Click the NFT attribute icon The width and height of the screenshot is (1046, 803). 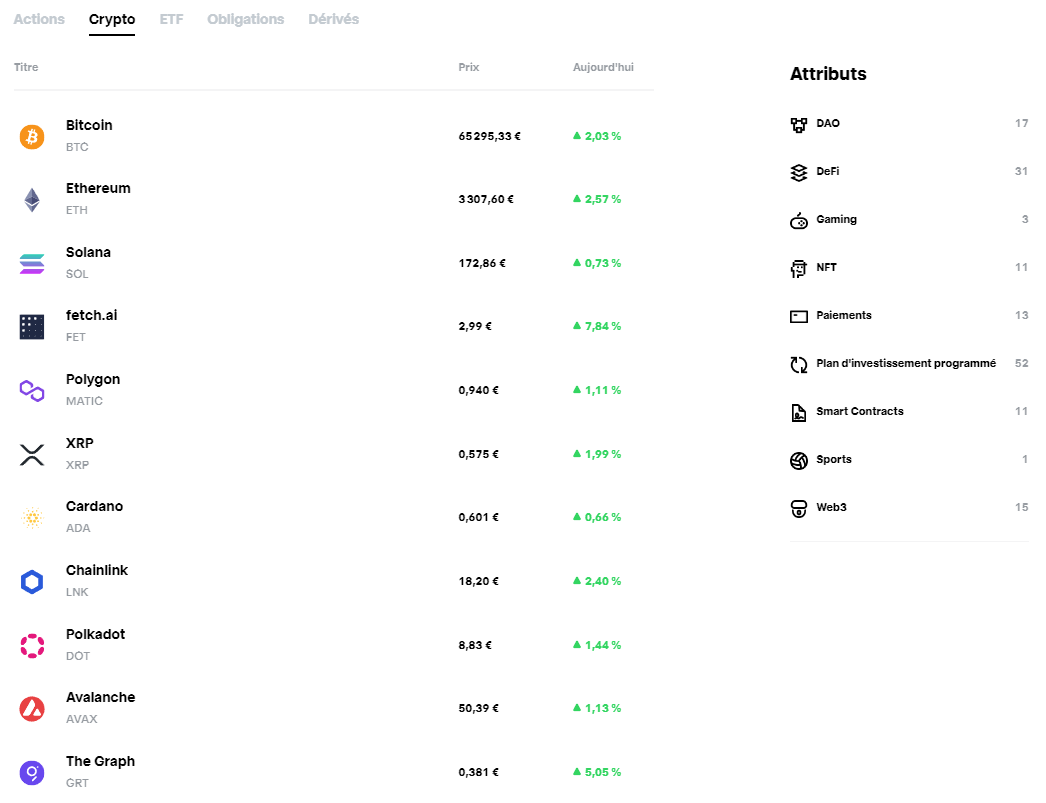click(799, 268)
